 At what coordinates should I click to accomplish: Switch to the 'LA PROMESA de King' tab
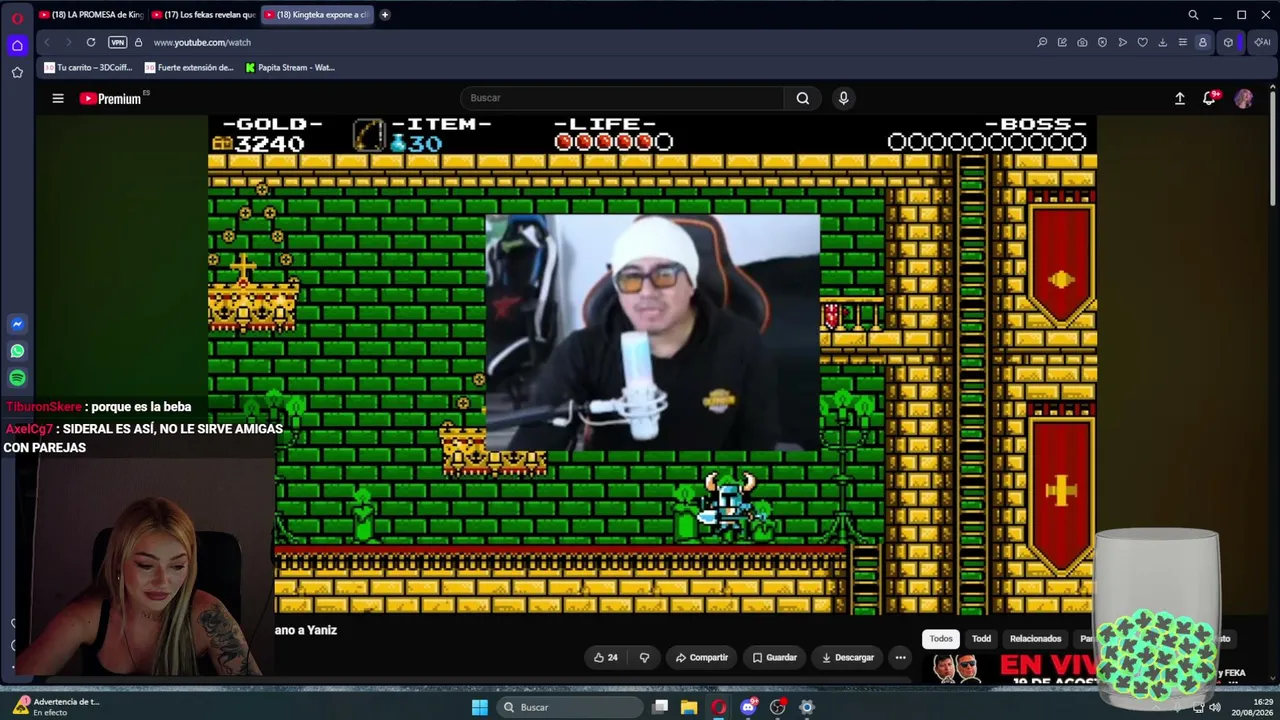pyautogui.click(x=91, y=15)
